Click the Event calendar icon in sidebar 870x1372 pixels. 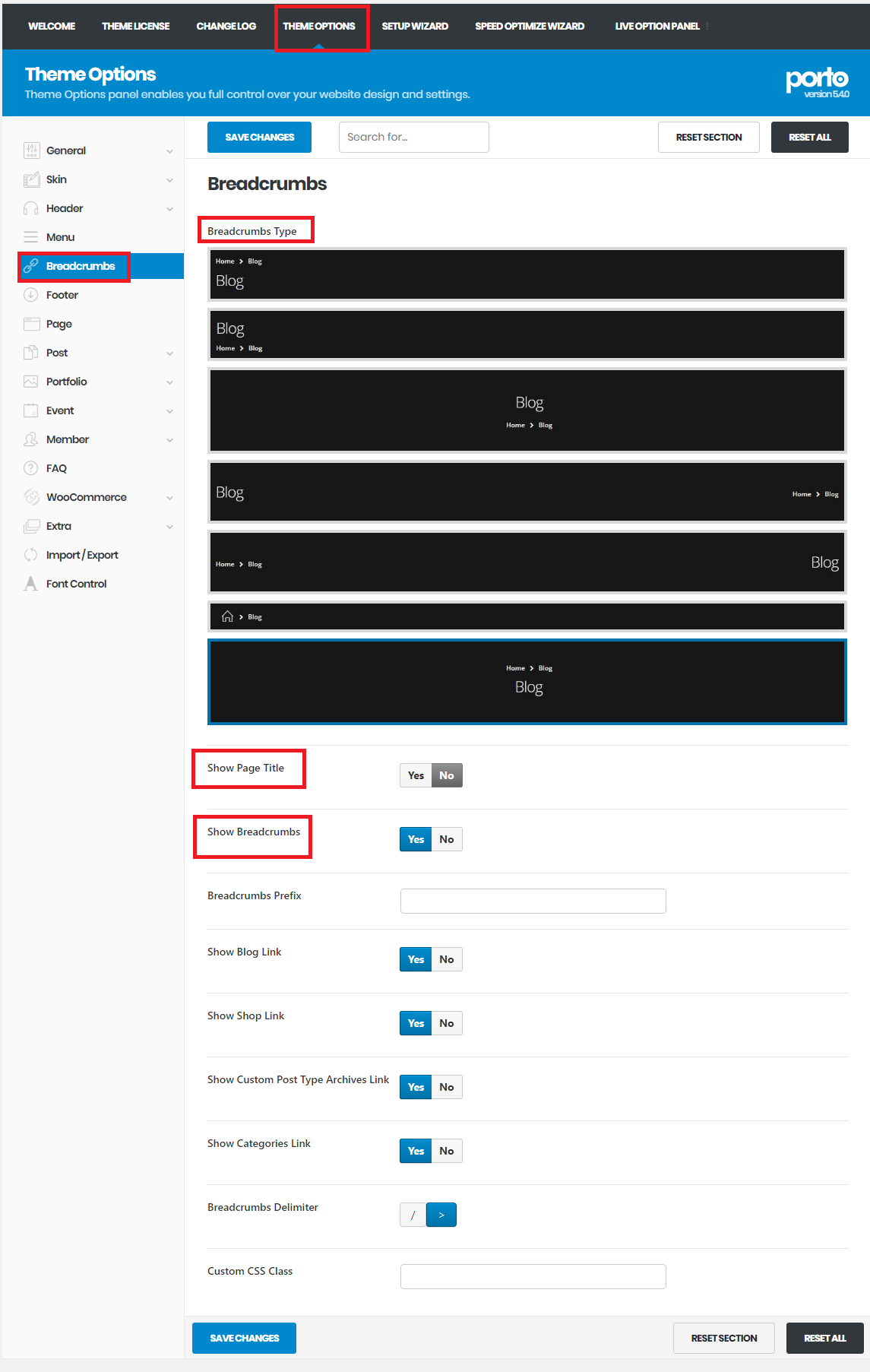point(31,410)
